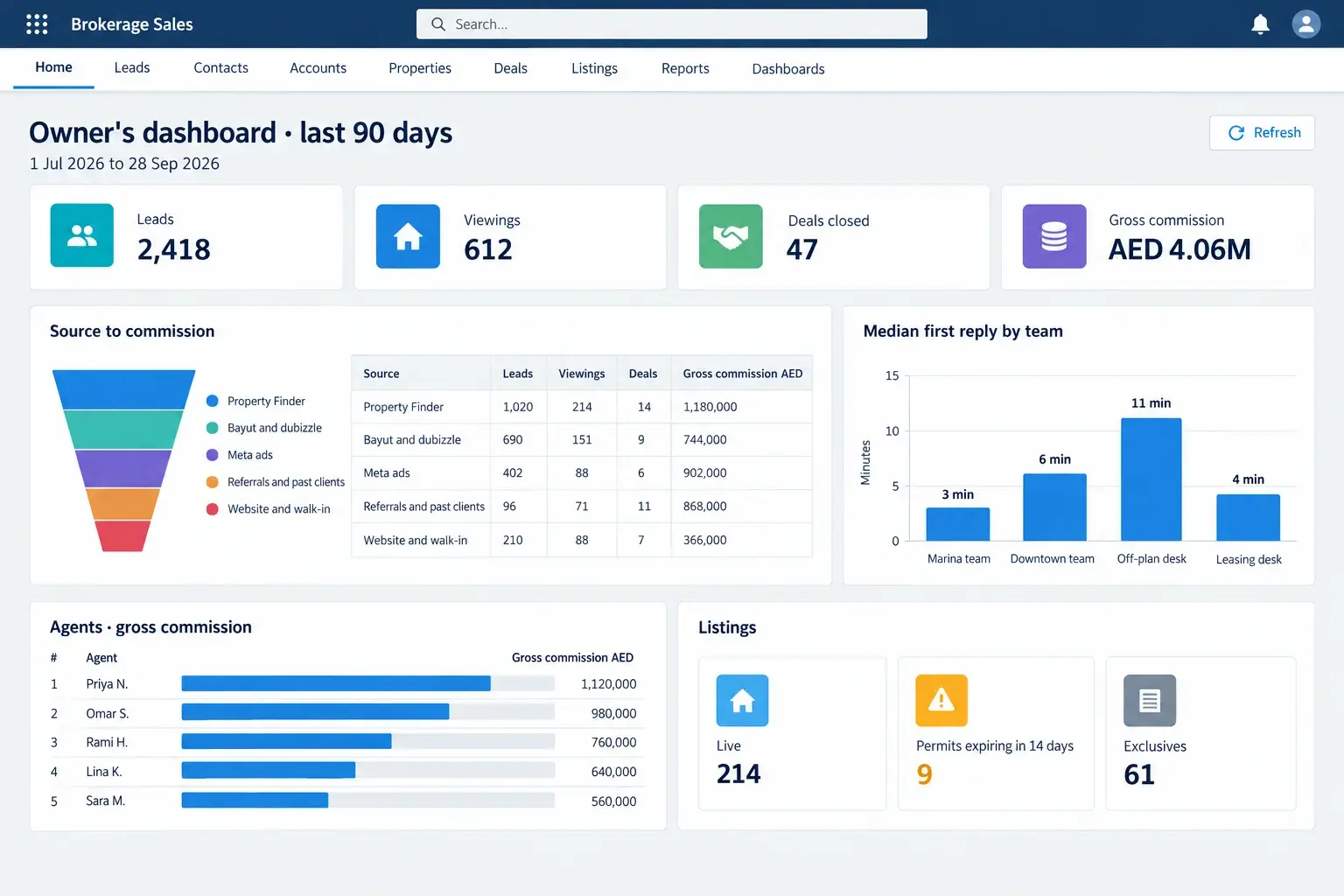Image resolution: width=1344 pixels, height=896 pixels.
Task: Select the Off-plan desk chart bar
Action: click(x=1151, y=479)
